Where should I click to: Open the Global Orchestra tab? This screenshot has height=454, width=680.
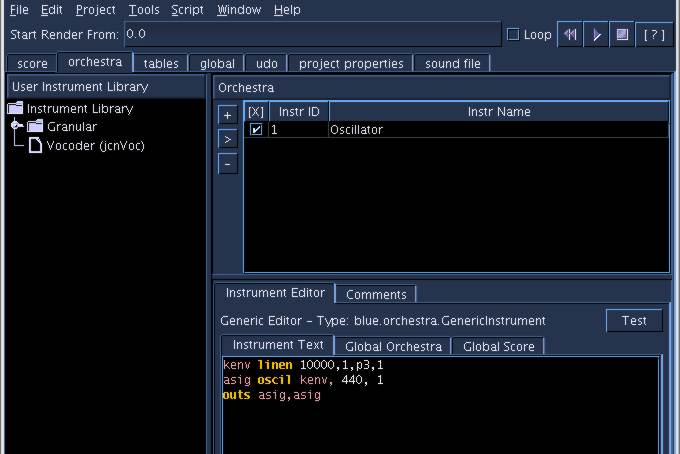click(393, 346)
